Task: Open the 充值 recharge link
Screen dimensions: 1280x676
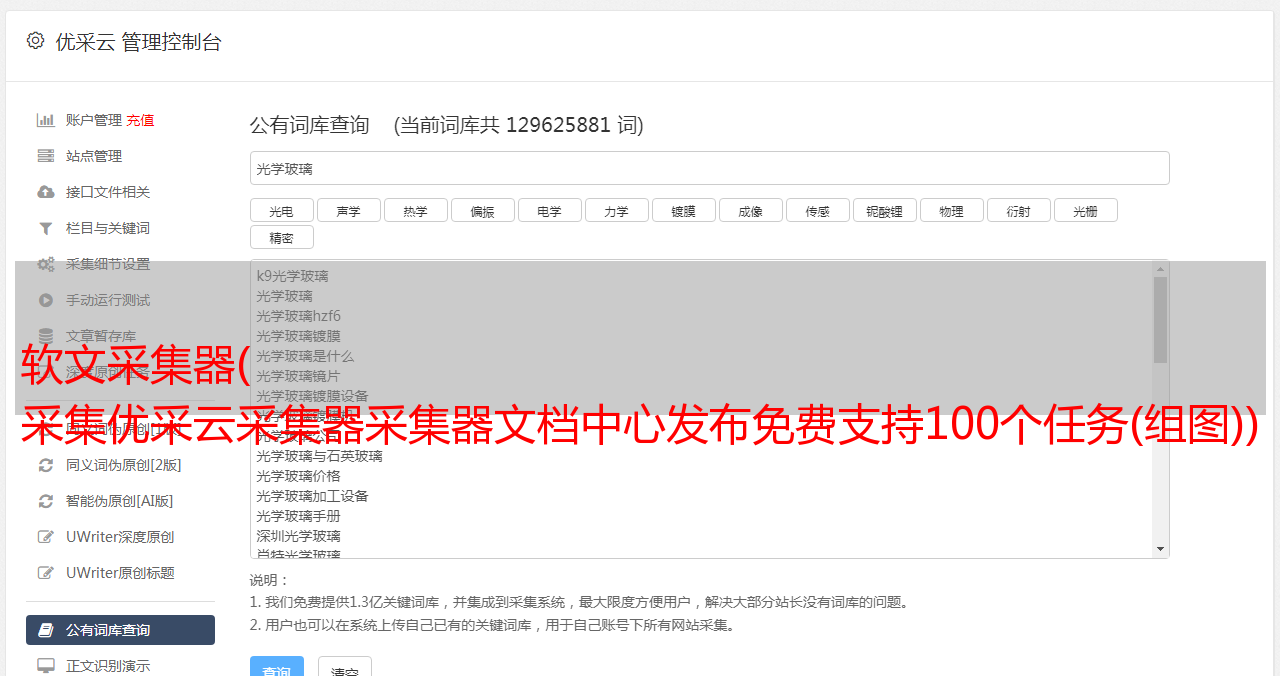Action: [x=140, y=120]
